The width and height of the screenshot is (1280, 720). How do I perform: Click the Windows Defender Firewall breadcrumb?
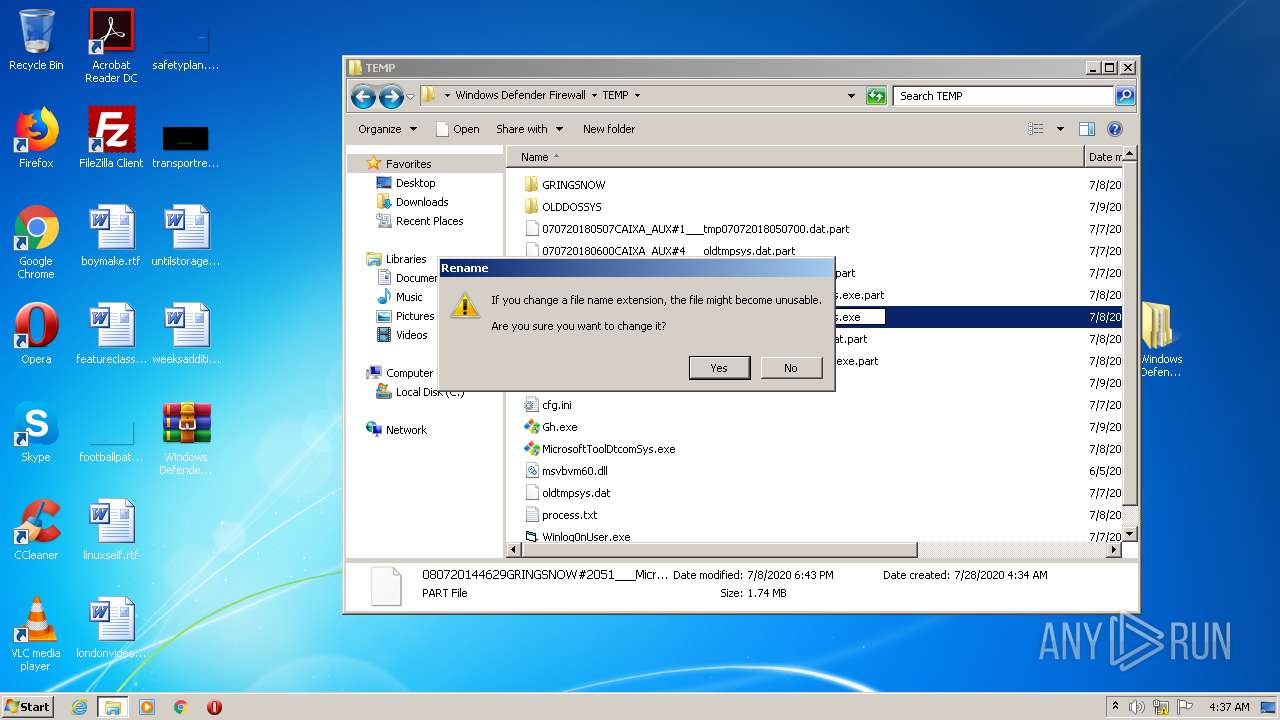pos(520,96)
